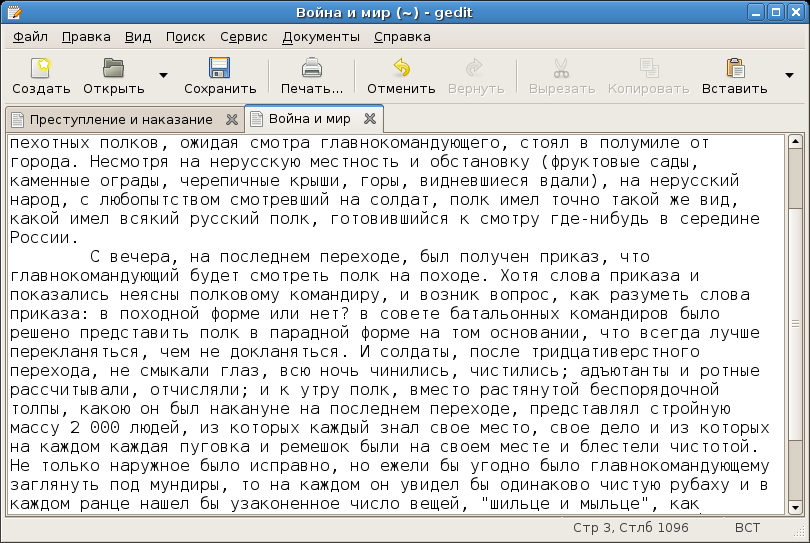The height and width of the screenshot is (543, 810).
Task: Click document icon on Война и мир tab
Action: (x=256, y=119)
